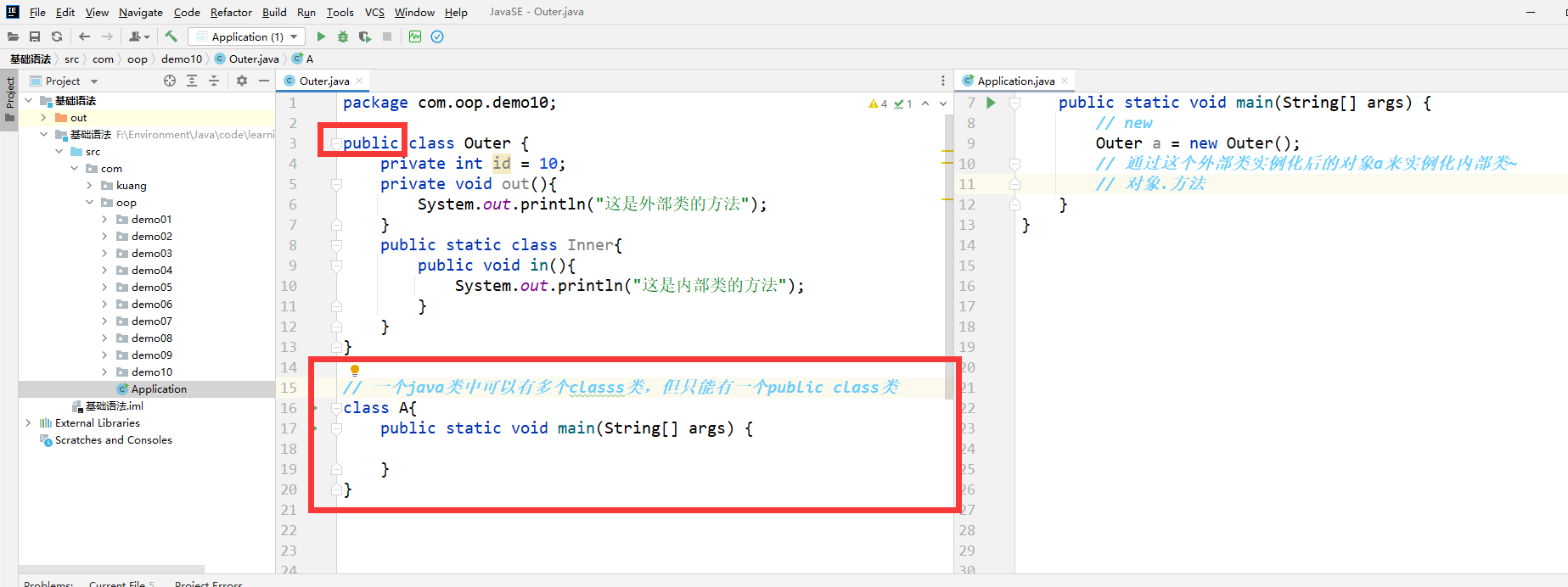Navigate back with the left arrow
Viewport: 1568px width, 587px height.
tap(84, 36)
